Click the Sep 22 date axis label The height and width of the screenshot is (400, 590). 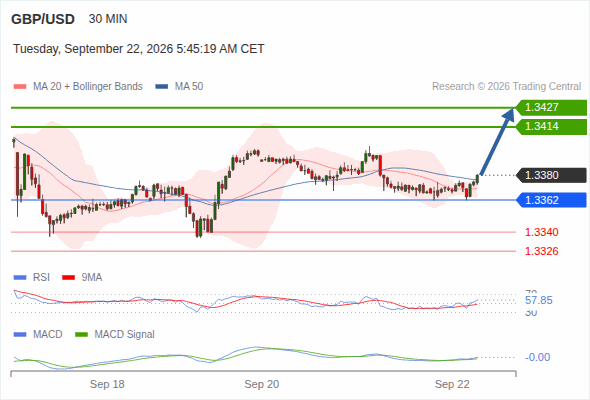pos(452,384)
